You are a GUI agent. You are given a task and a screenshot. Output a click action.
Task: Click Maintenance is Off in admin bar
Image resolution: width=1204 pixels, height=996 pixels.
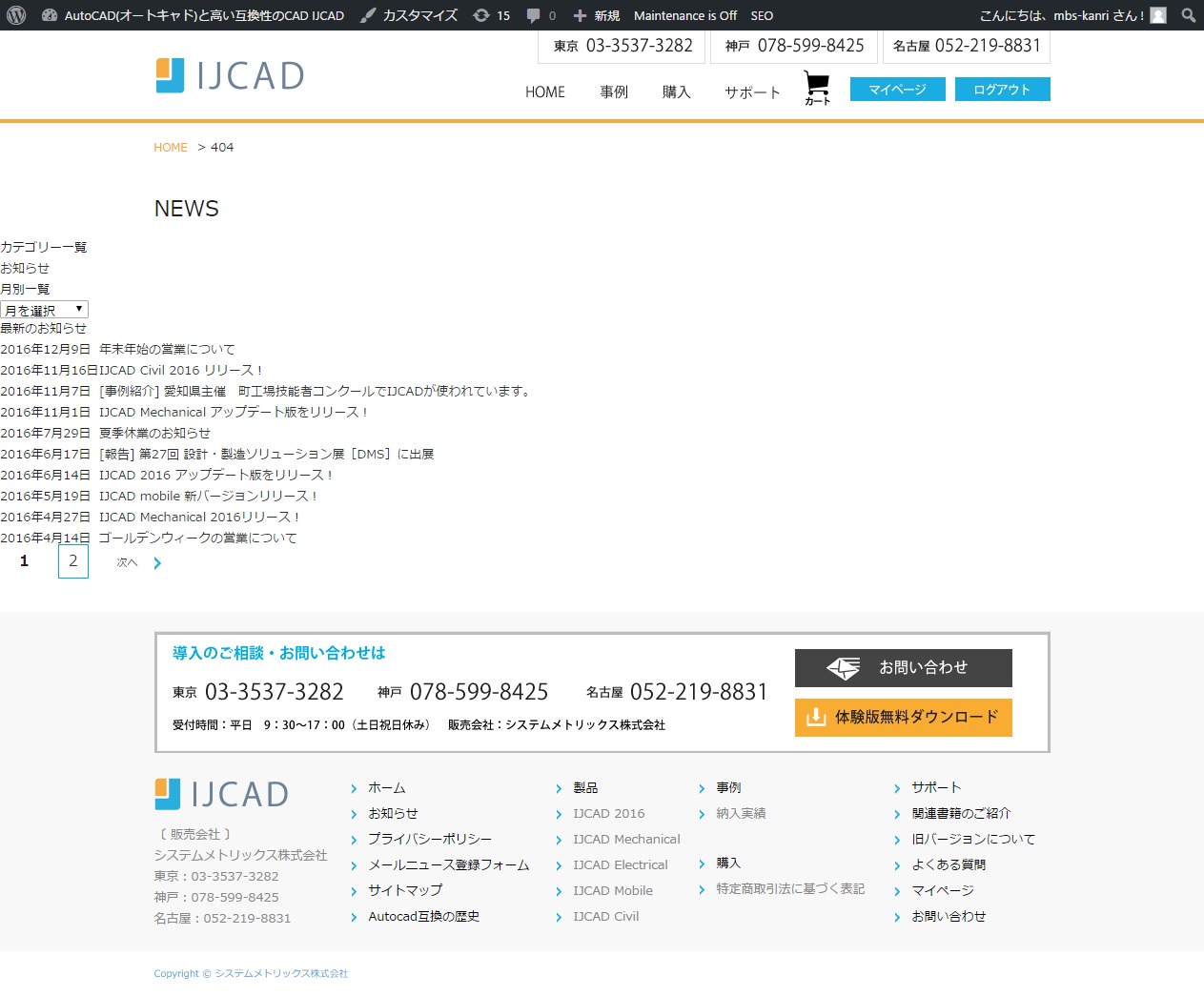685,15
